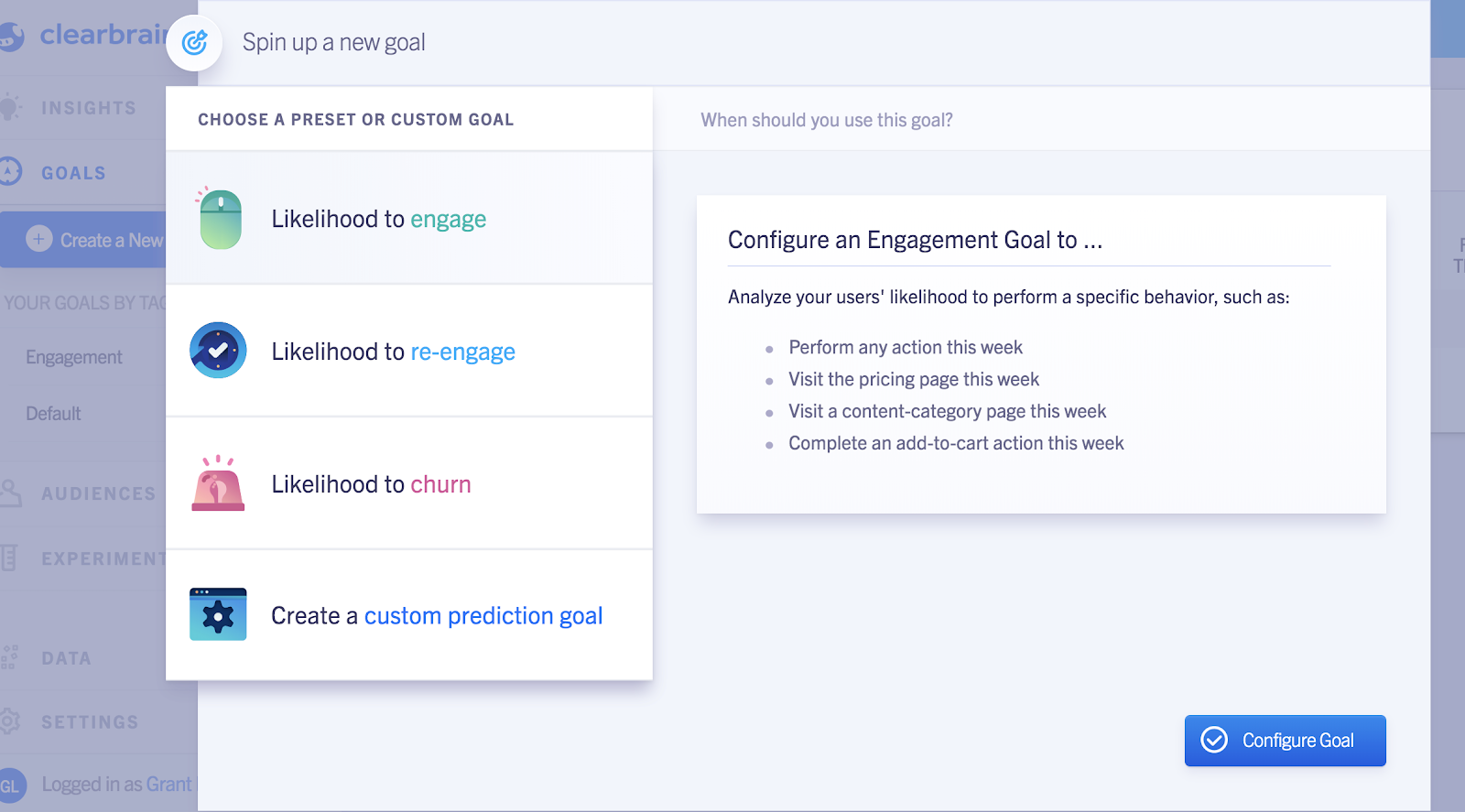The width and height of the screenshot is (1465, 812).
Task: Click the Configure Goal button
Action: [1285, 741]
